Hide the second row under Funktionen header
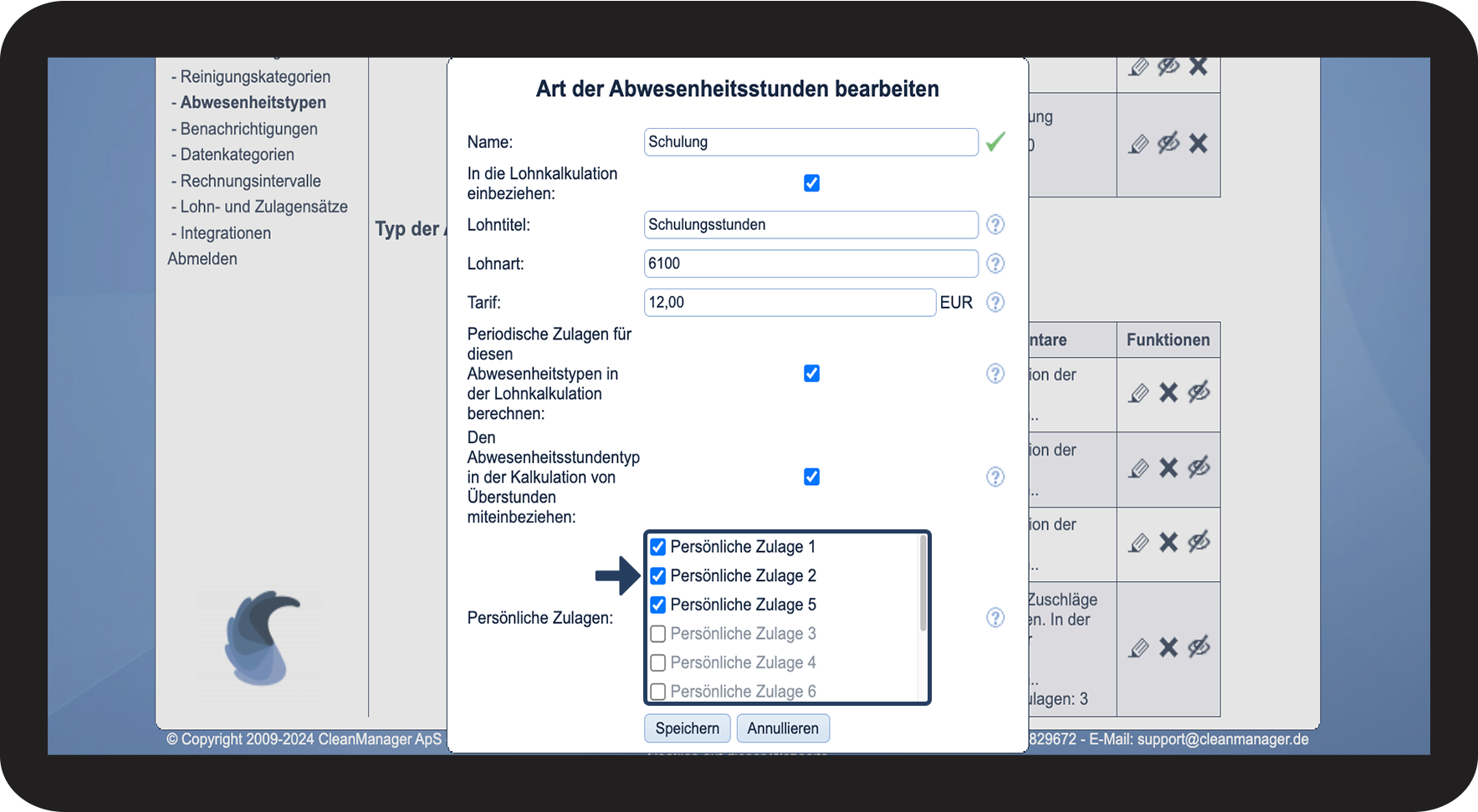 (1199, 467)
